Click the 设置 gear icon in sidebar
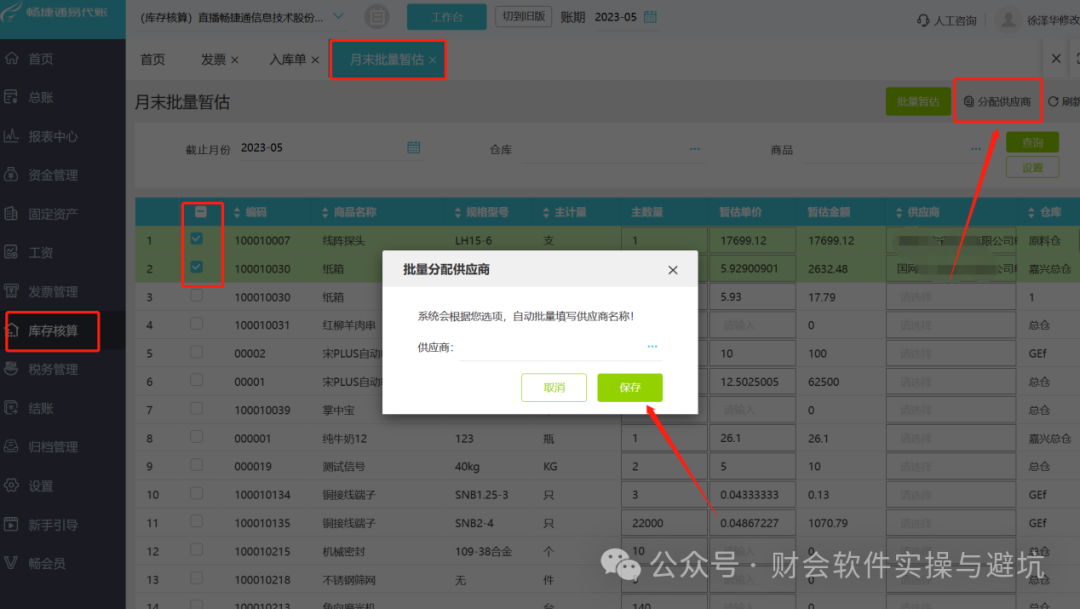 click(x=12, y=486)
